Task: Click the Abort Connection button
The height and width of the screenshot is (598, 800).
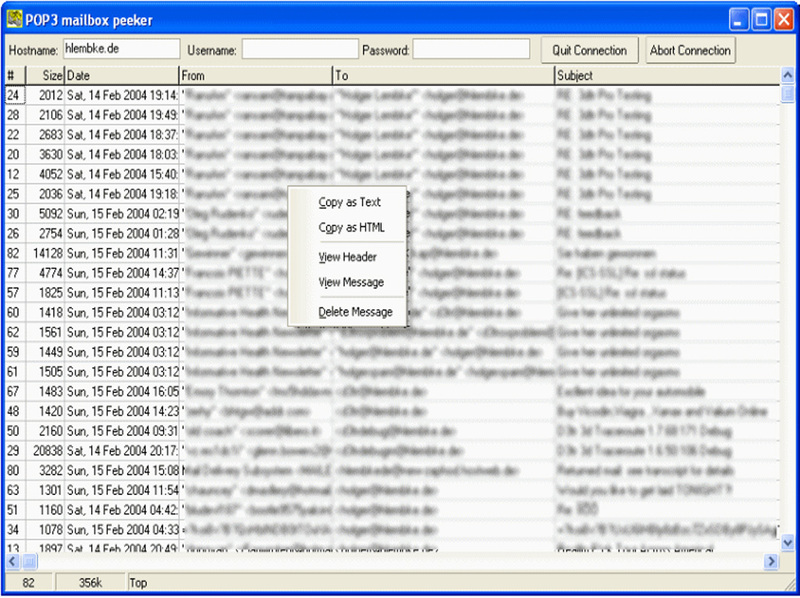Action: coord(690,50)
